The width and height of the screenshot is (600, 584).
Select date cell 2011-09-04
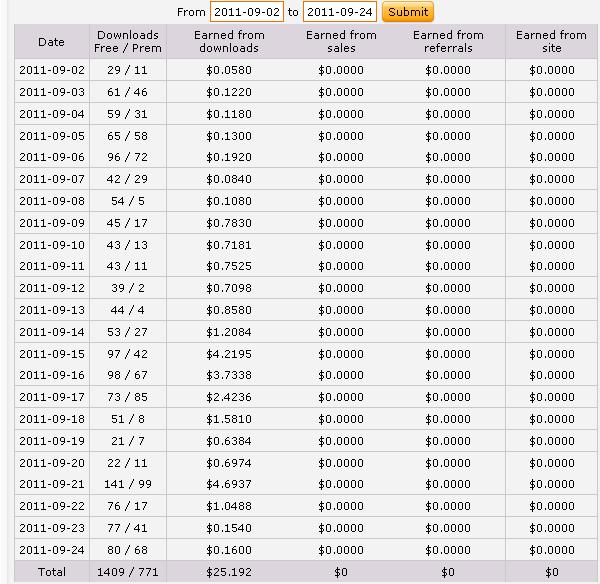coord(52,114)
